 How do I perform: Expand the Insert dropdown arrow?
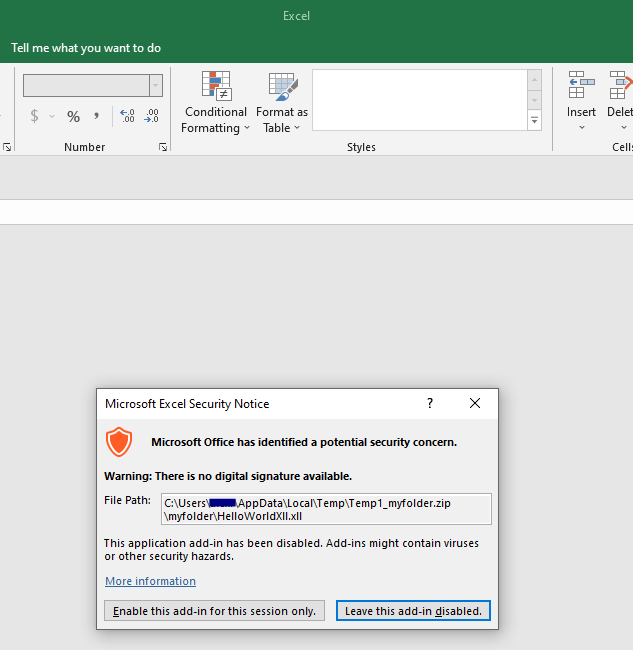click(582, 127)
